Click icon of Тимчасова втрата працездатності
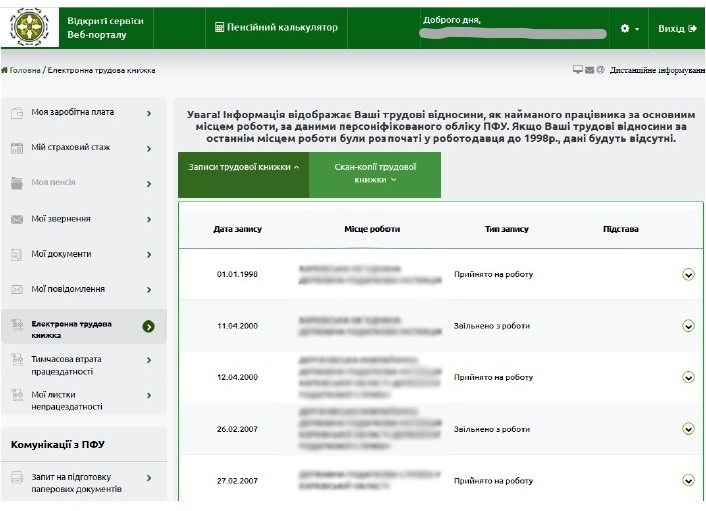This screenshot has height=511, width=706. [17, 359]
